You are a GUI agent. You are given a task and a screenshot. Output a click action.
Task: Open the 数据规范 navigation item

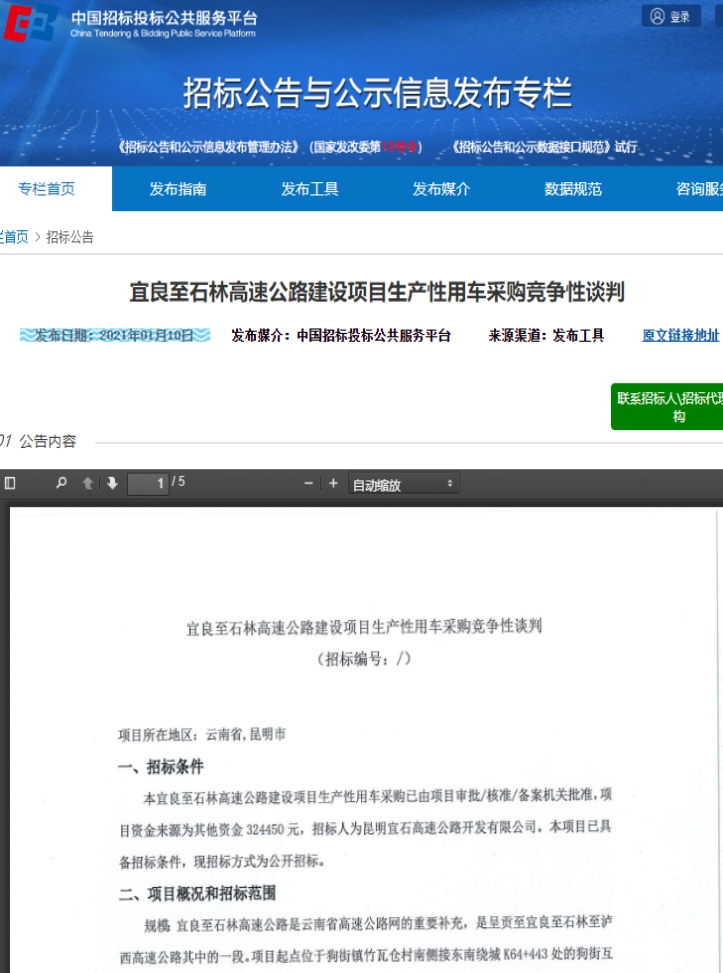point(573,189)
